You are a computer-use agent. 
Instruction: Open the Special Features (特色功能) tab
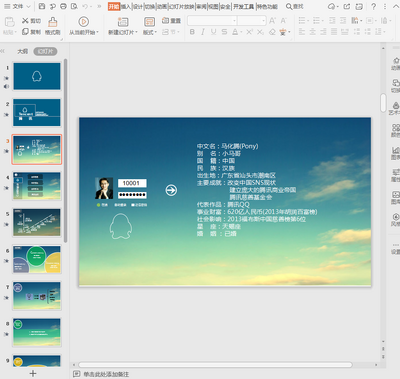click(267, 6)
